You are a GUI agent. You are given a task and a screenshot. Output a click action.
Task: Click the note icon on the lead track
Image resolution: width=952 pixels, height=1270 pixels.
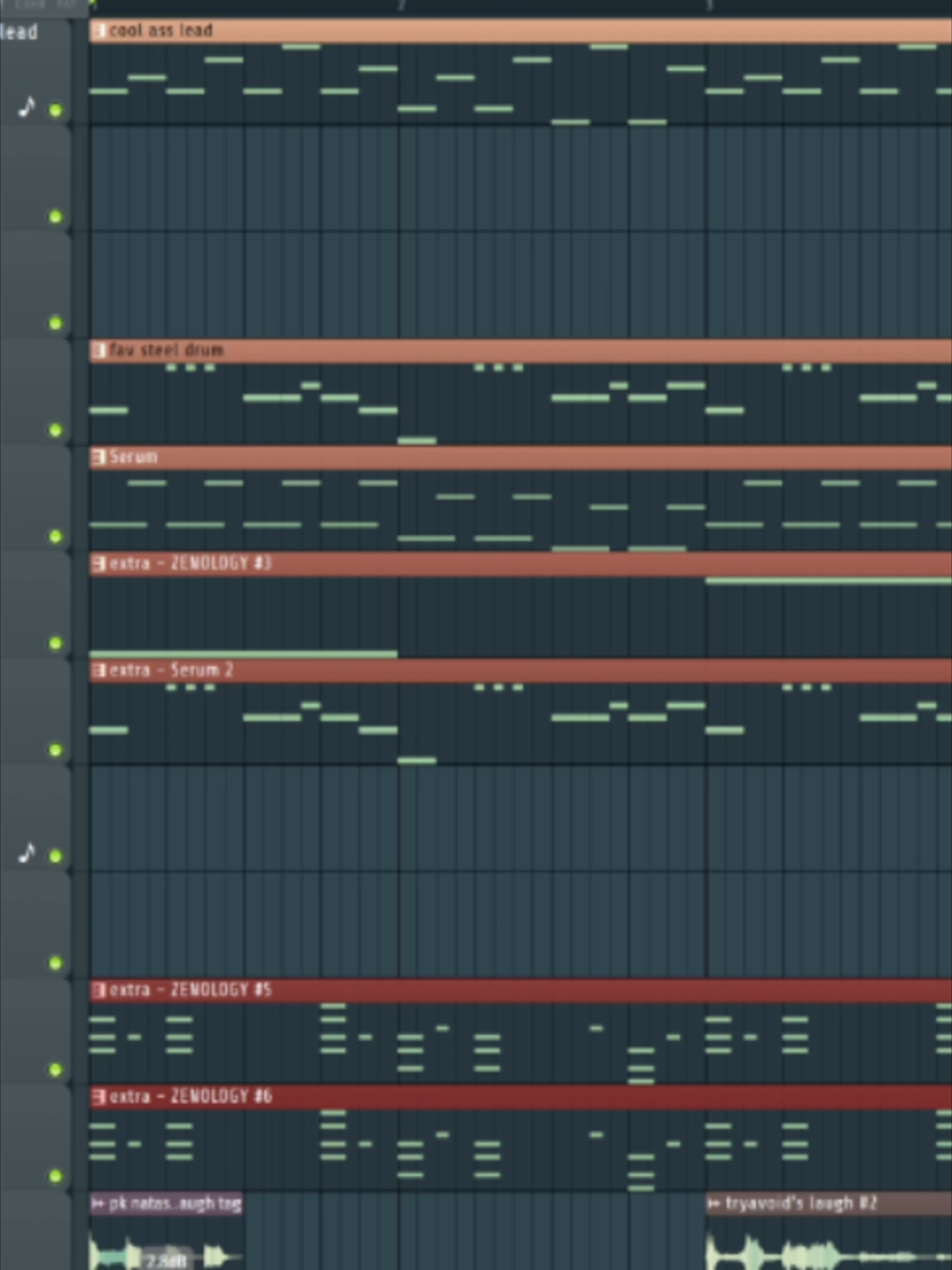click(x=26, y=106)
